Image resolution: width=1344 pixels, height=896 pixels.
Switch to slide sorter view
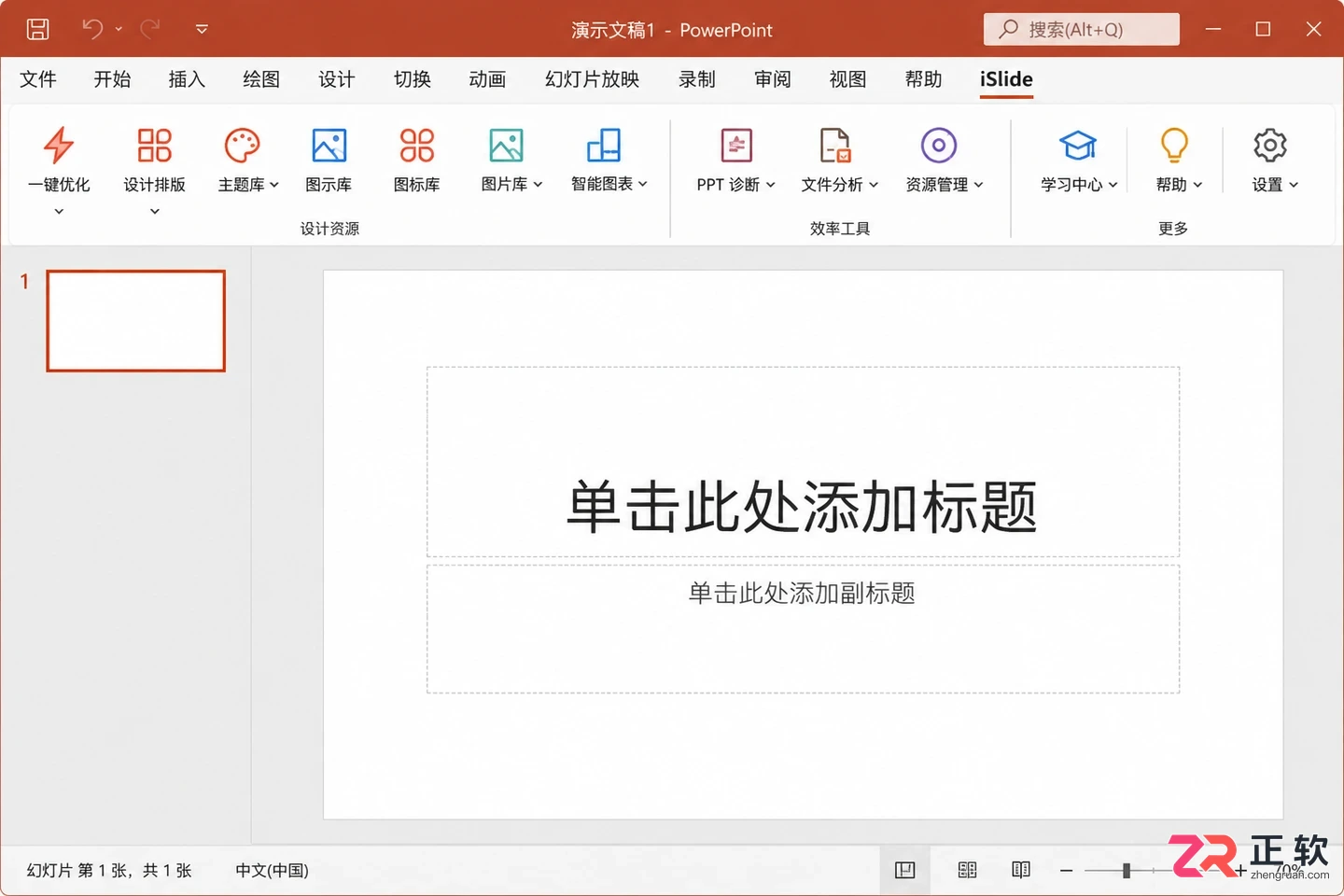(x=967, y=870)
